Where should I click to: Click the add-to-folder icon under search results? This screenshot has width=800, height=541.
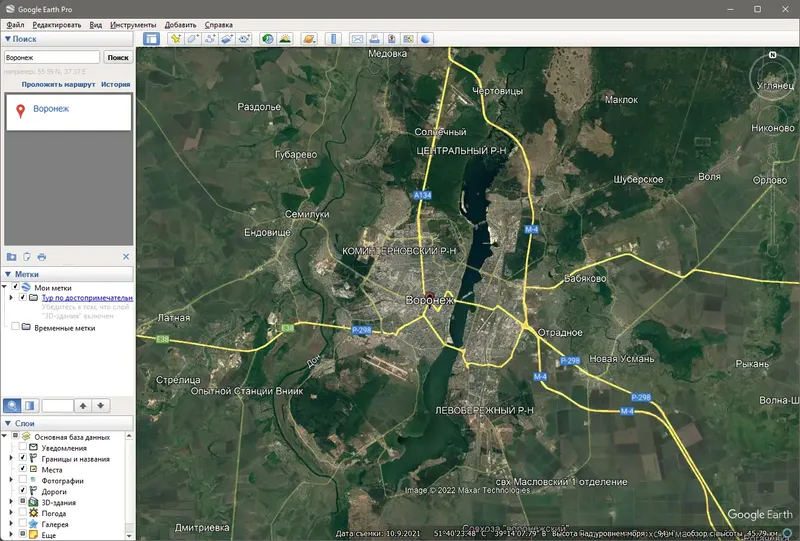coord(11,257)
